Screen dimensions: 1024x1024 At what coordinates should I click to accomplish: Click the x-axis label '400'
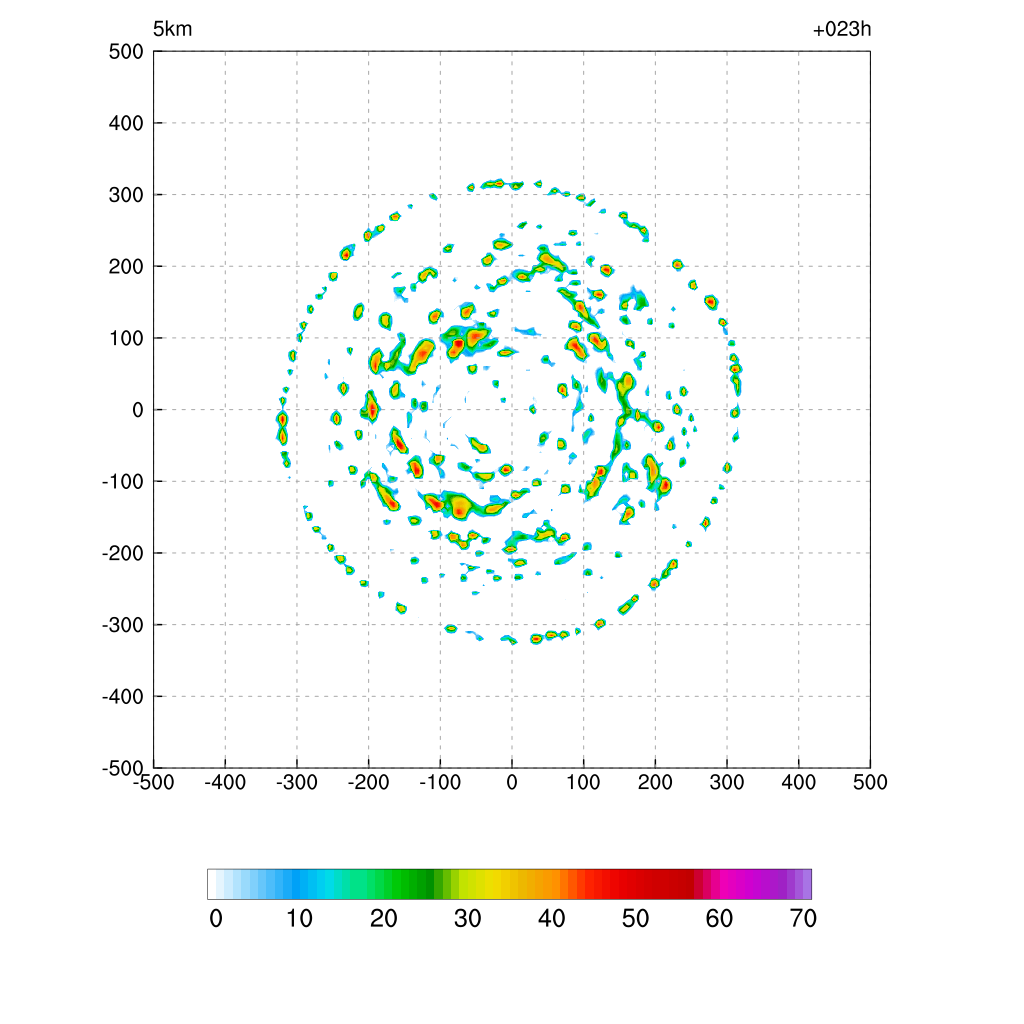[799, 782]
